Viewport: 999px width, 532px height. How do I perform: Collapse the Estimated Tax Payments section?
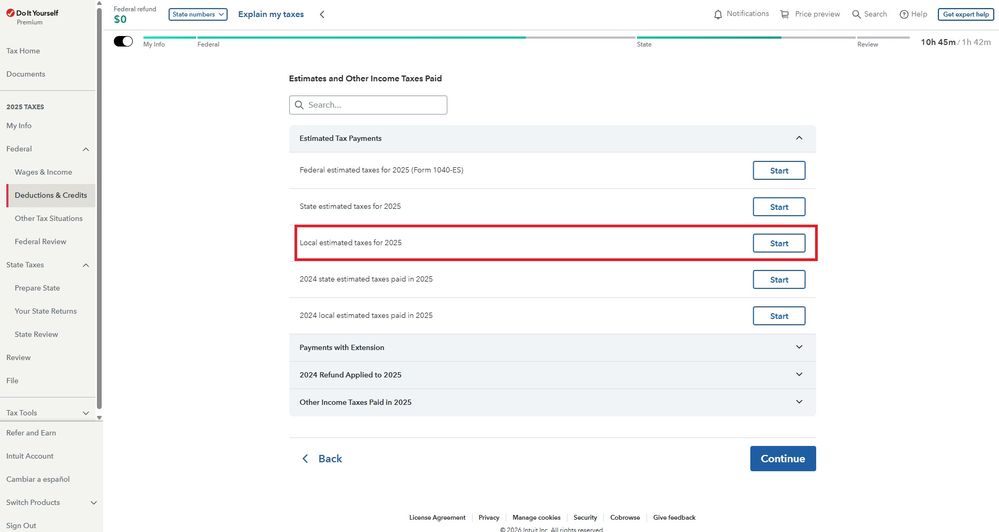(x=798, y=138)
